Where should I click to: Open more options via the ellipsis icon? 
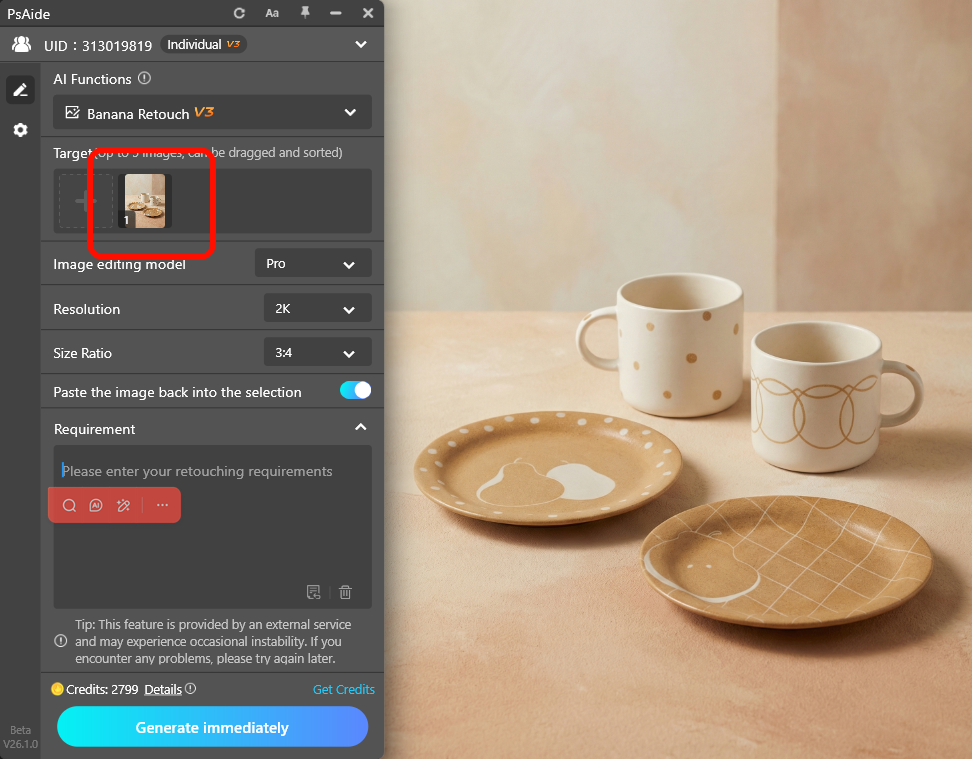[161, 505]
